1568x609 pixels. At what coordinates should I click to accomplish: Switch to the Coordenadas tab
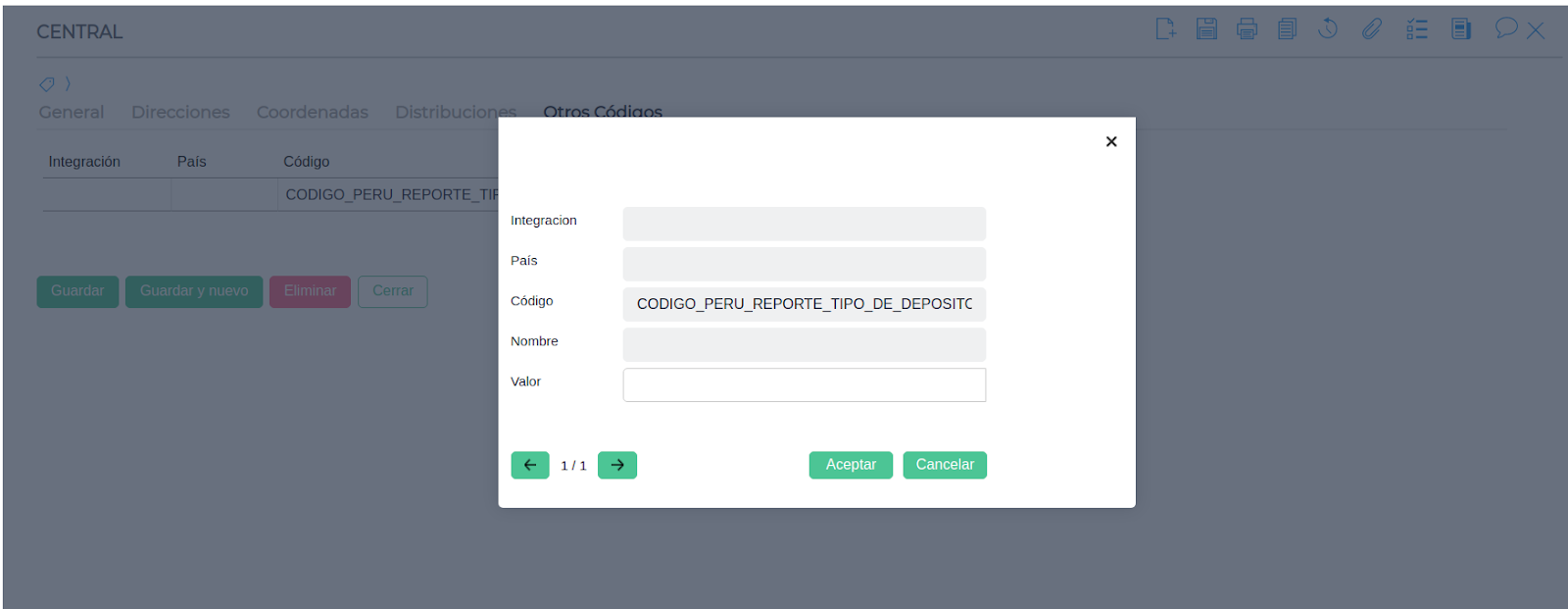point(313,112)
